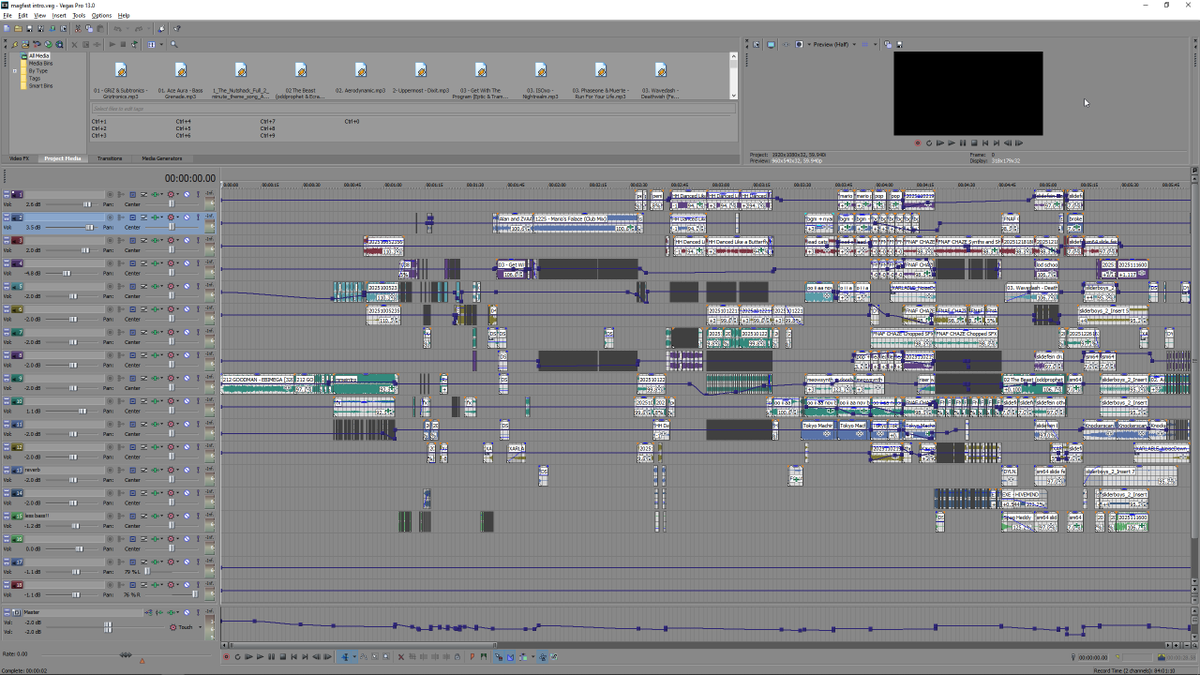1200x675 pixels.
Task: Click the Loop Playback transport button
Action: pos(238,657)
